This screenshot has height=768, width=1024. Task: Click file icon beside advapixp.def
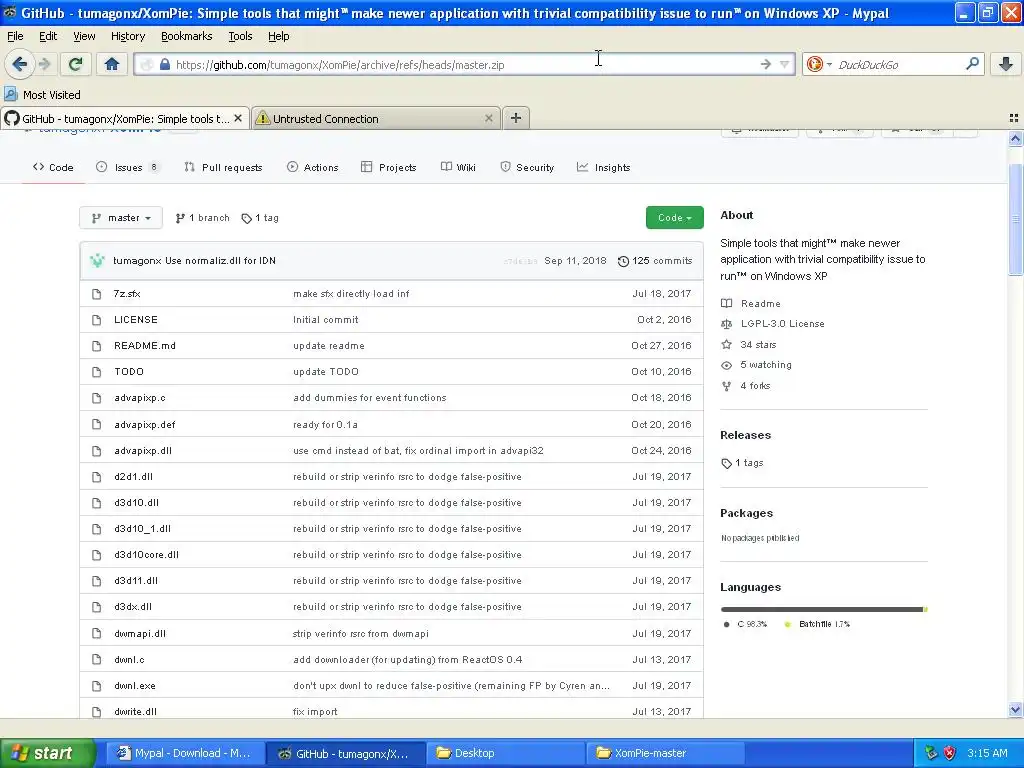coord(97,424)
